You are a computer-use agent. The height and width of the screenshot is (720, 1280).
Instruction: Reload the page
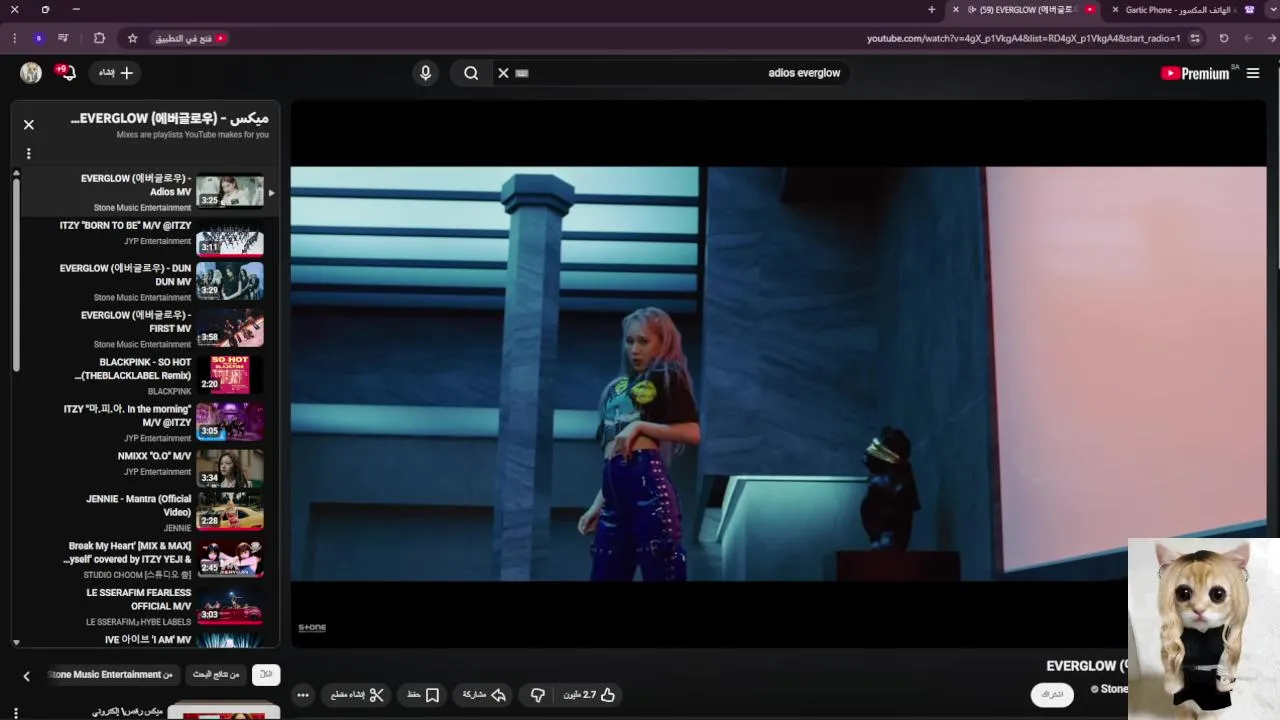1223,38
